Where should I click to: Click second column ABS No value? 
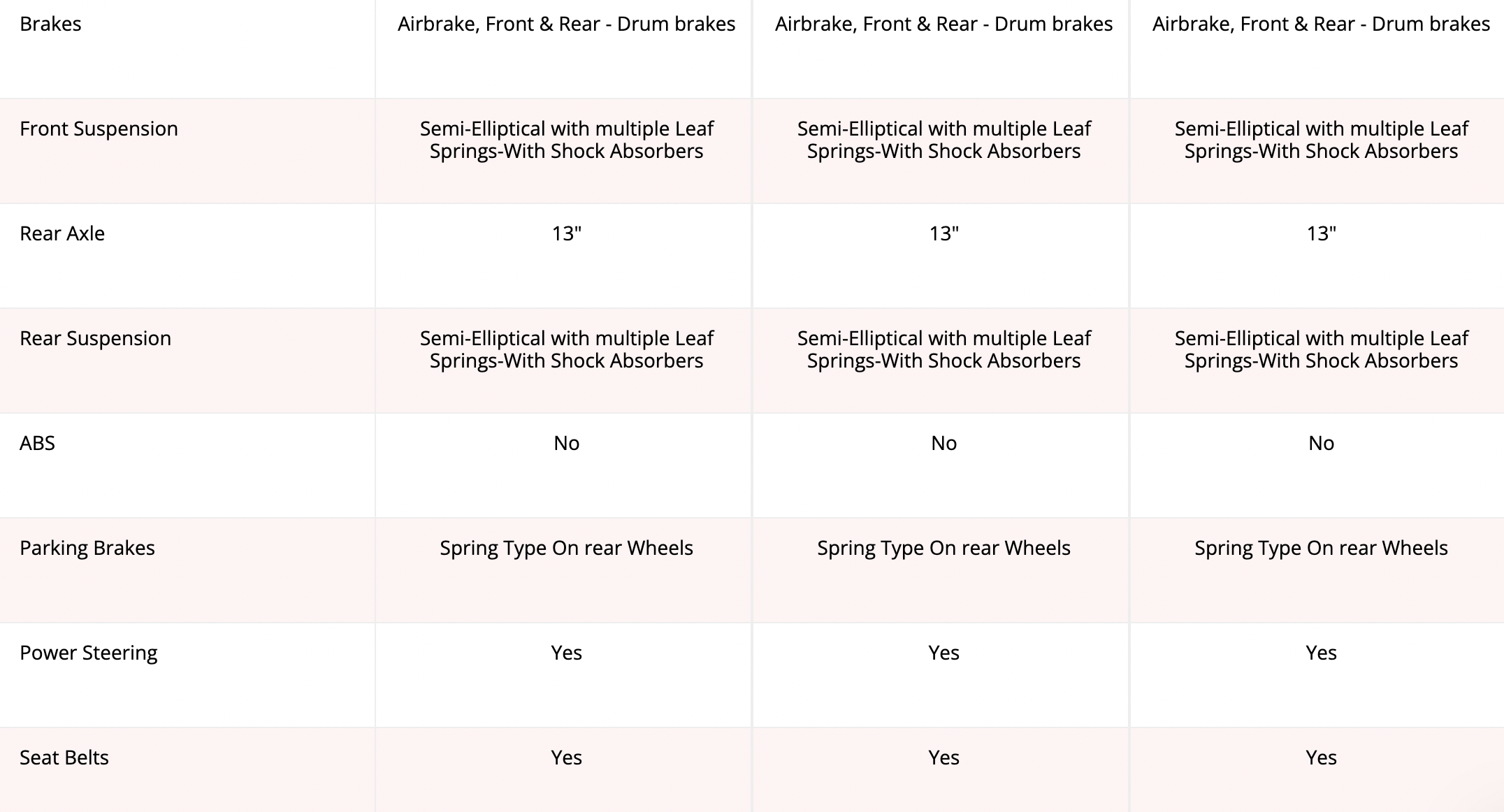[x=943, y=443]
